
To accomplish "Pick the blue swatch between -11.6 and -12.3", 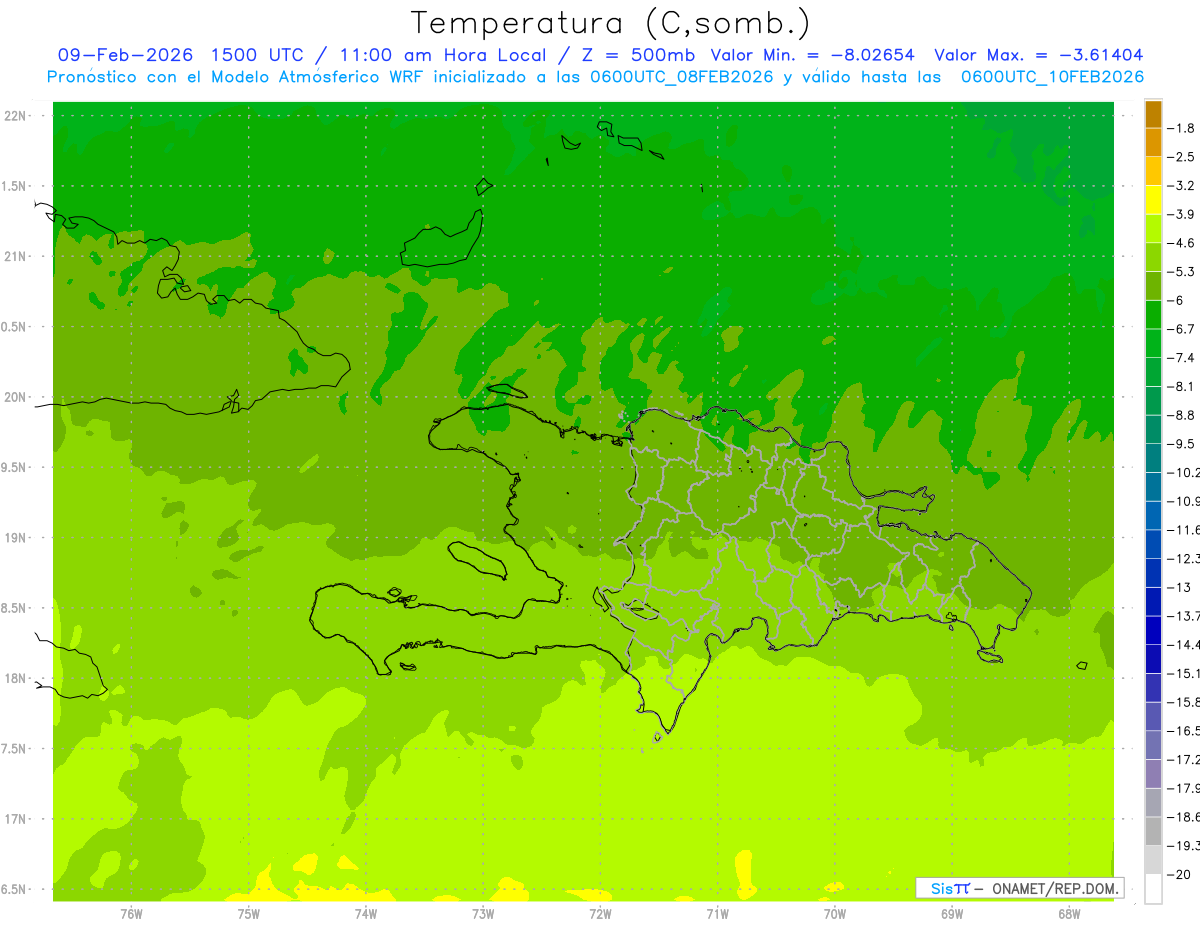I will 1153,544.
